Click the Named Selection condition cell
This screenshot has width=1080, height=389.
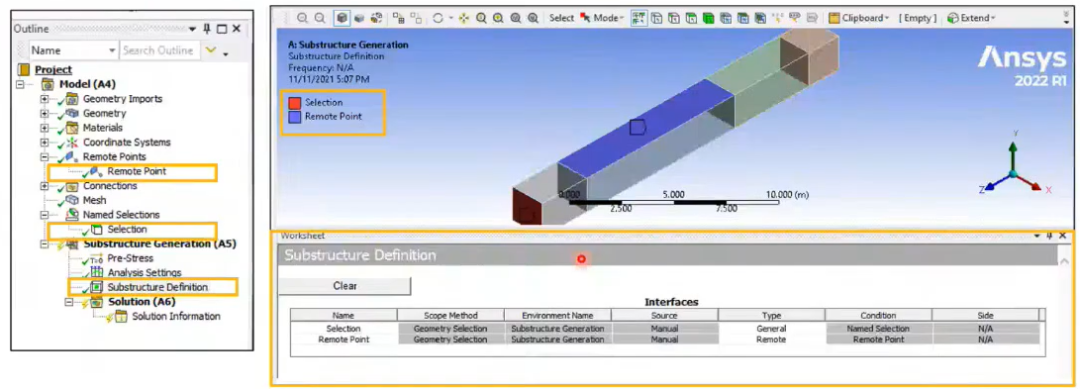pyautogui.click(x=878, y=328)
